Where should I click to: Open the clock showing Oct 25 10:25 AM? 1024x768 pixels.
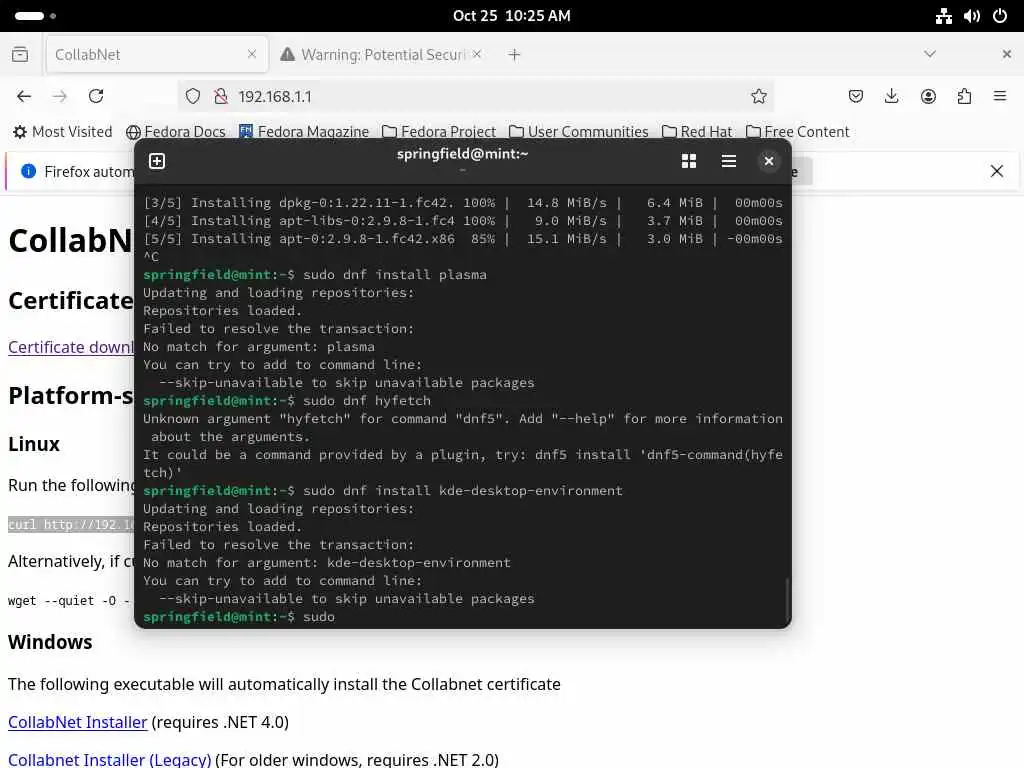[x=512, y=16]
